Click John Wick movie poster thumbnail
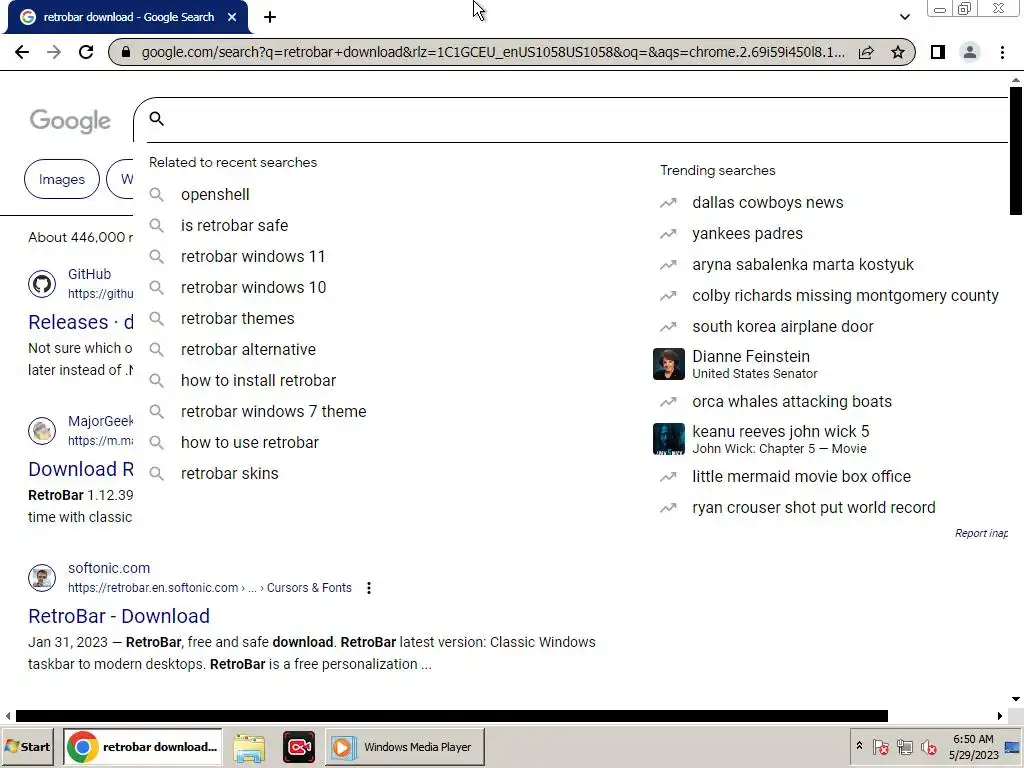This screenshot has width=1024, height=768. [669, 439]
